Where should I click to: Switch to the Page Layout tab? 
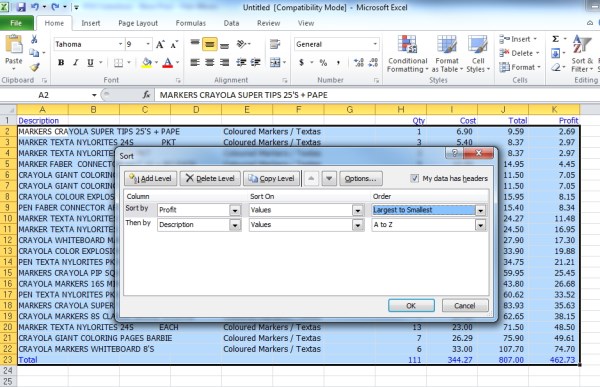(x=138, y=23)
